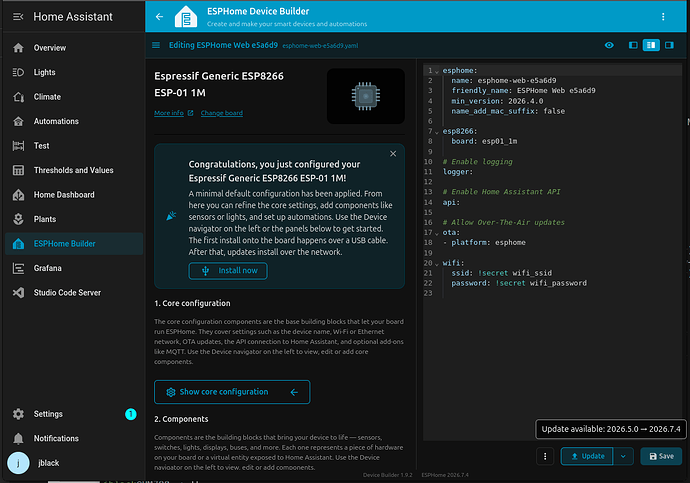Click Show core configuration button
This screenshot has height=483, width=690.
pyautogui.click(x=232, y=392)
